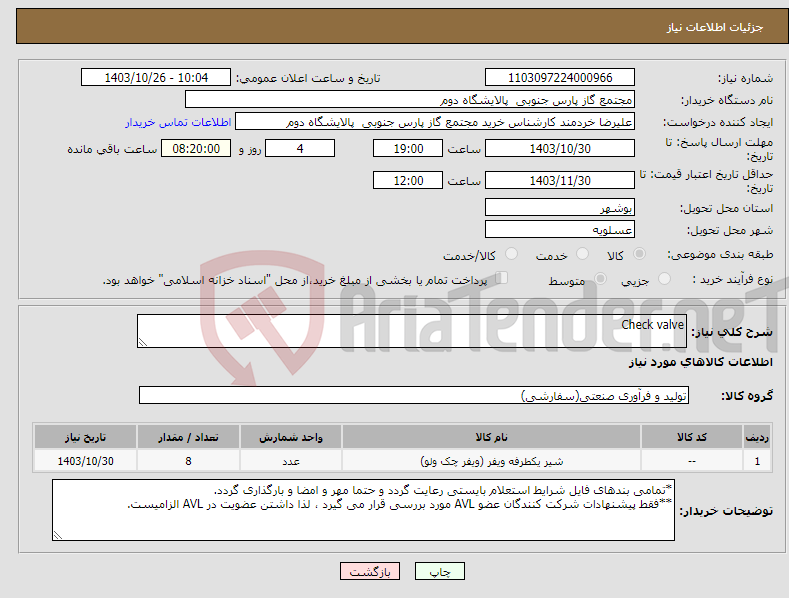Click the remaining days field showing 4

point(300,148)
